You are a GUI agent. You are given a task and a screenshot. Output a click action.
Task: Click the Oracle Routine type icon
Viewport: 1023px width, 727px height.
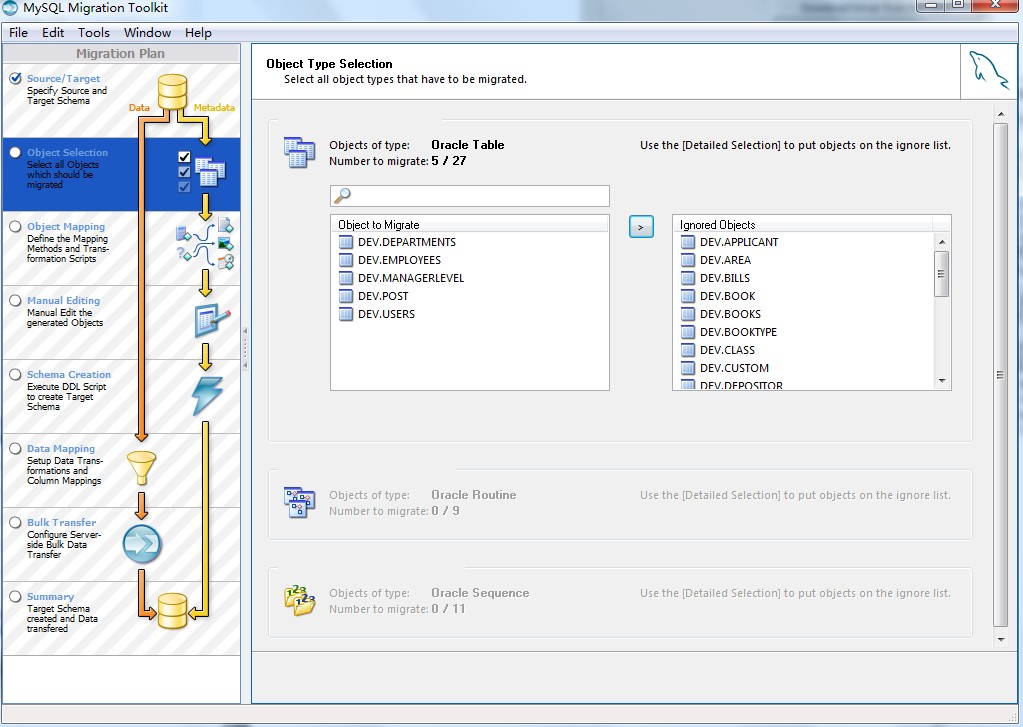[299, 503]
